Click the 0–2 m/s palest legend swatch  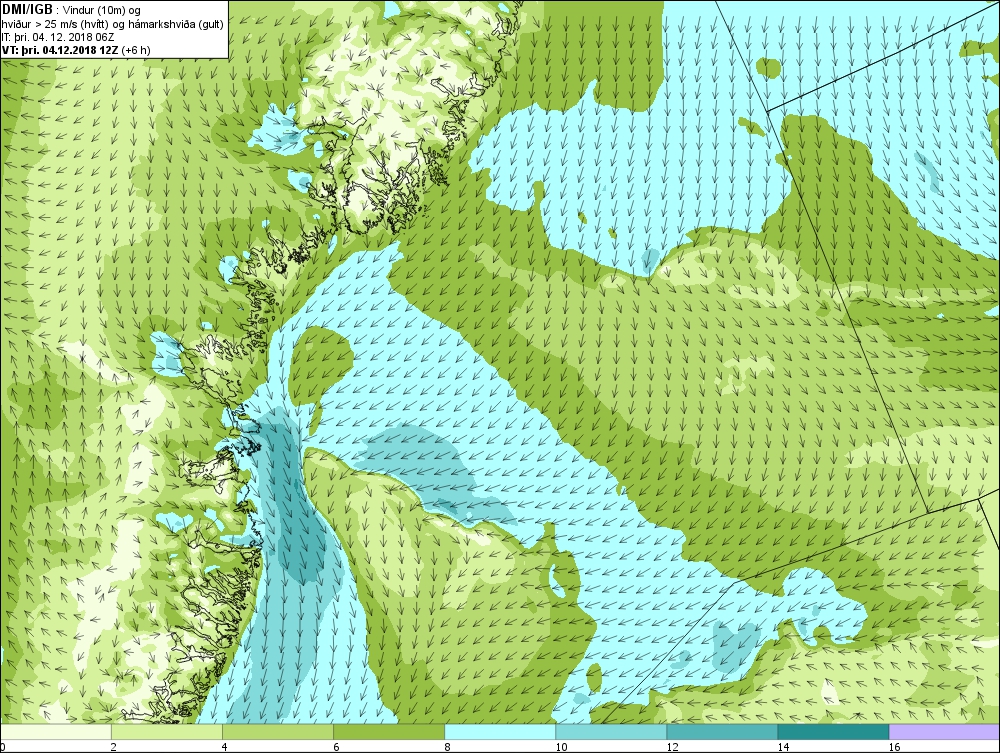pyautogui.click(x=56, y=732)
